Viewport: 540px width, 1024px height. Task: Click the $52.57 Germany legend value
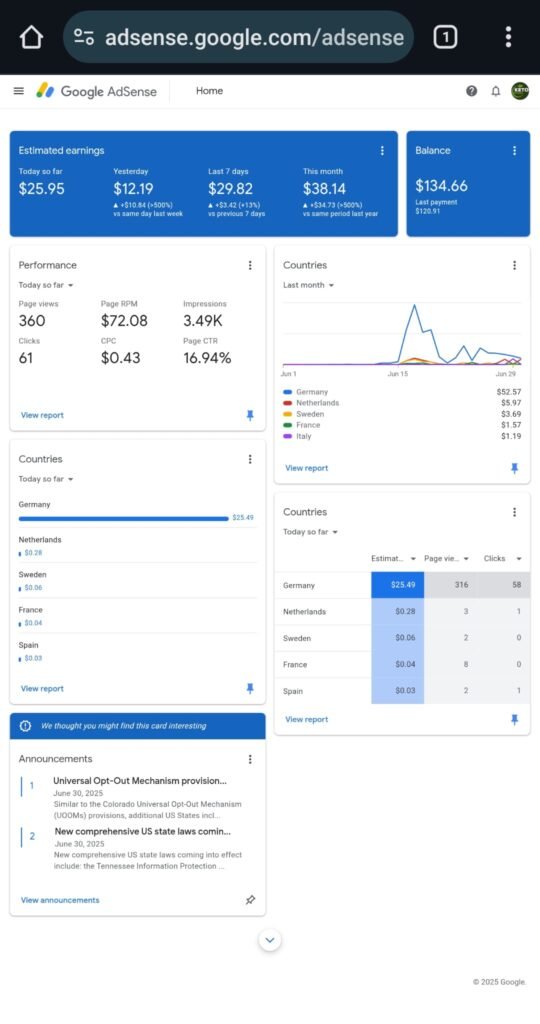click(x=509, y=392)
